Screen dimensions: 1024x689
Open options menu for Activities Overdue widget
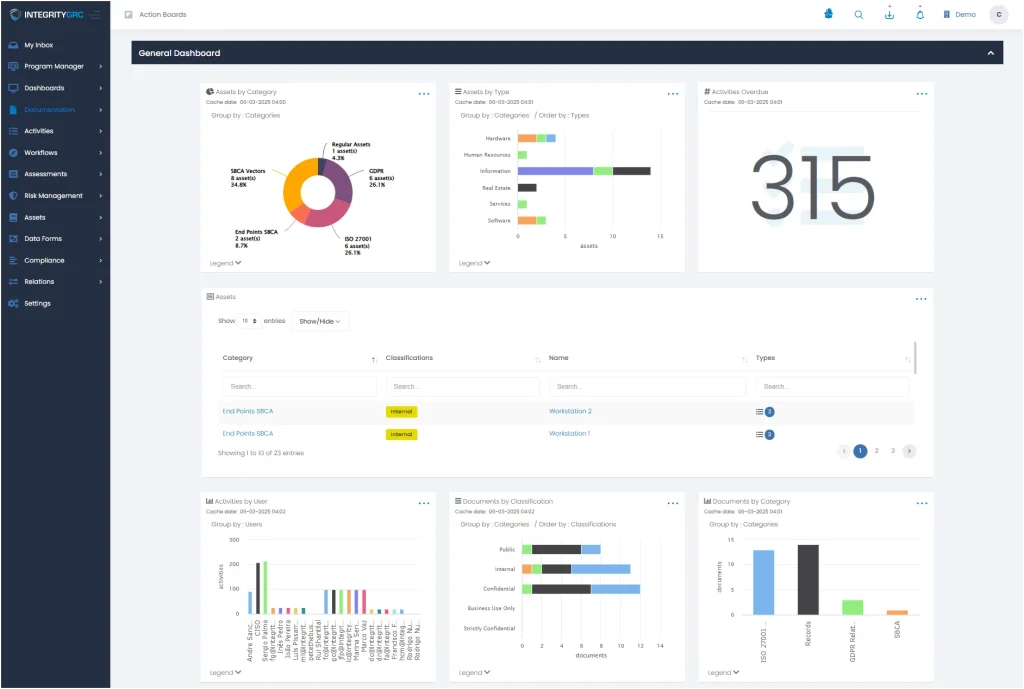[x=921, y=94]
